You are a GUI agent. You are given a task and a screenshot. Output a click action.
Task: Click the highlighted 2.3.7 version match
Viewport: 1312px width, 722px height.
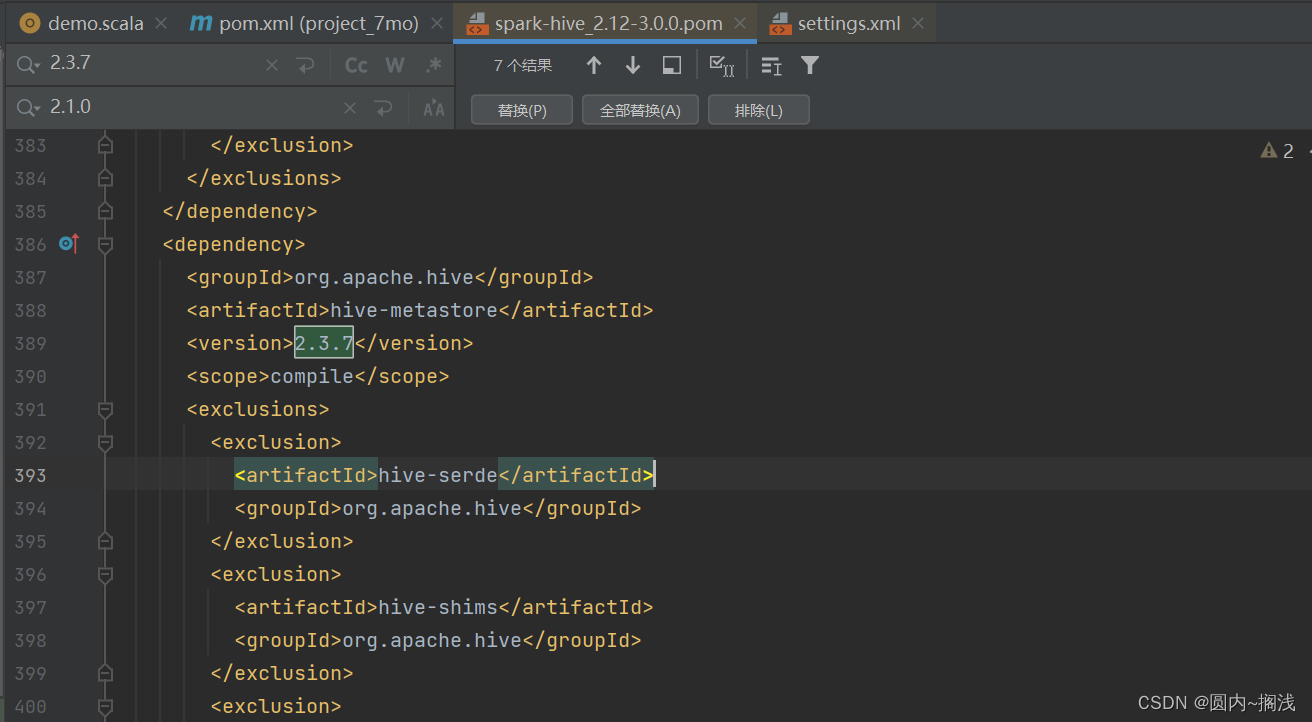pos(324,343)
